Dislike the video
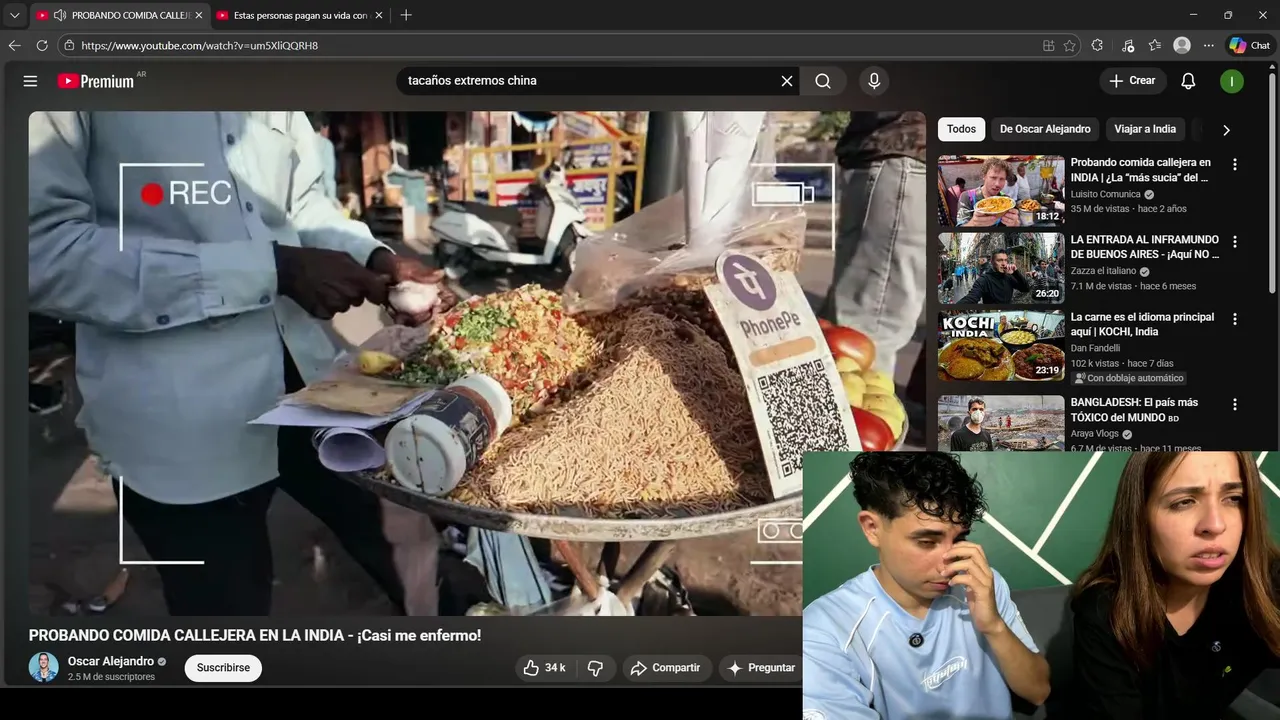 coord(595,668)
